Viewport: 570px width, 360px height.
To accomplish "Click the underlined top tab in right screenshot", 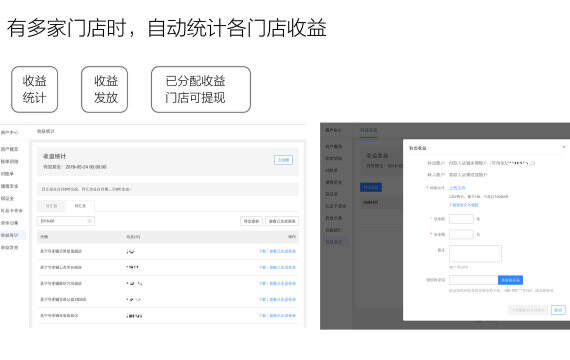I will (x=369, y=131).
